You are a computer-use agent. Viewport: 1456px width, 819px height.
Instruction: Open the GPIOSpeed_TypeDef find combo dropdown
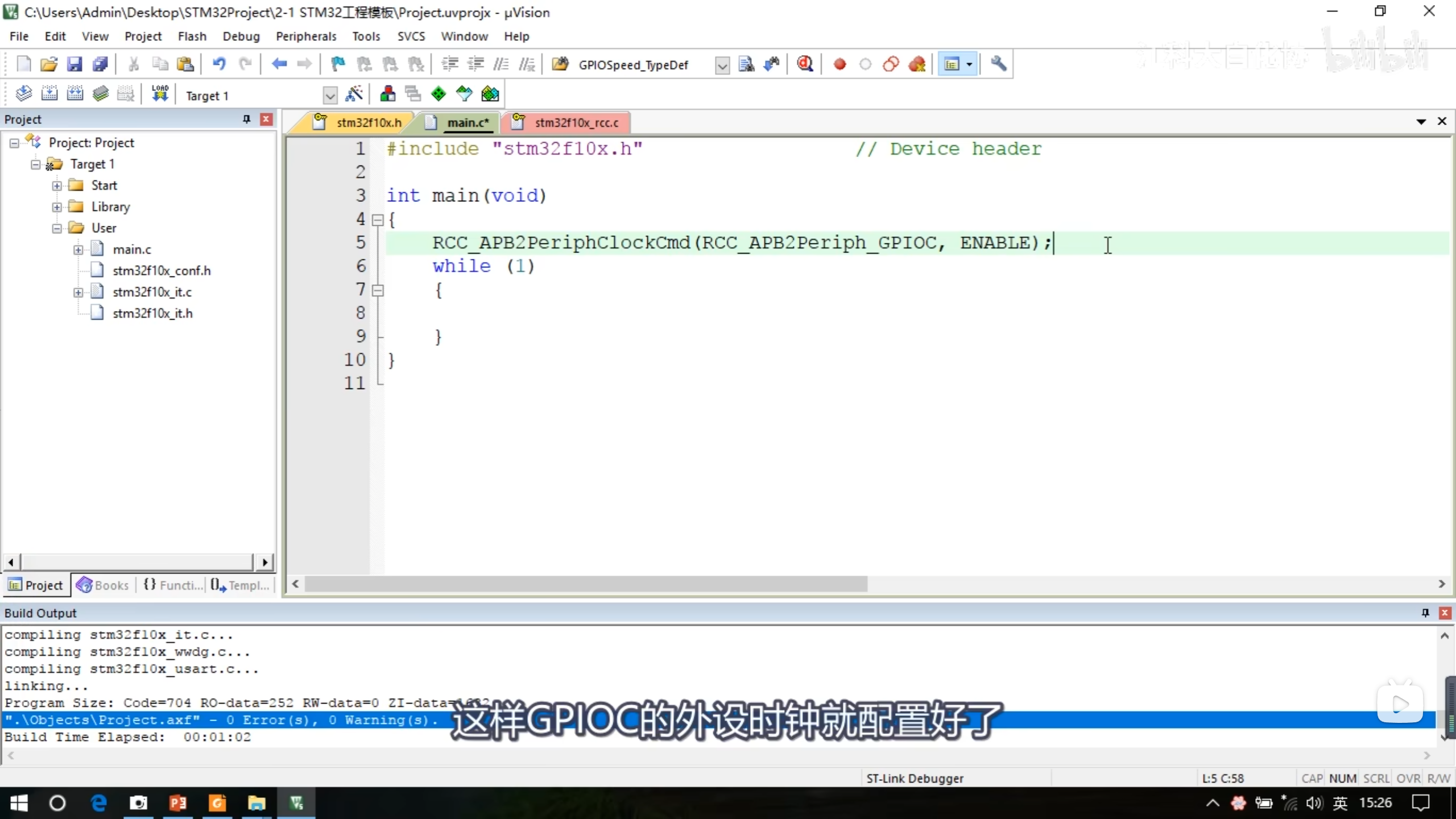(722, 65)
